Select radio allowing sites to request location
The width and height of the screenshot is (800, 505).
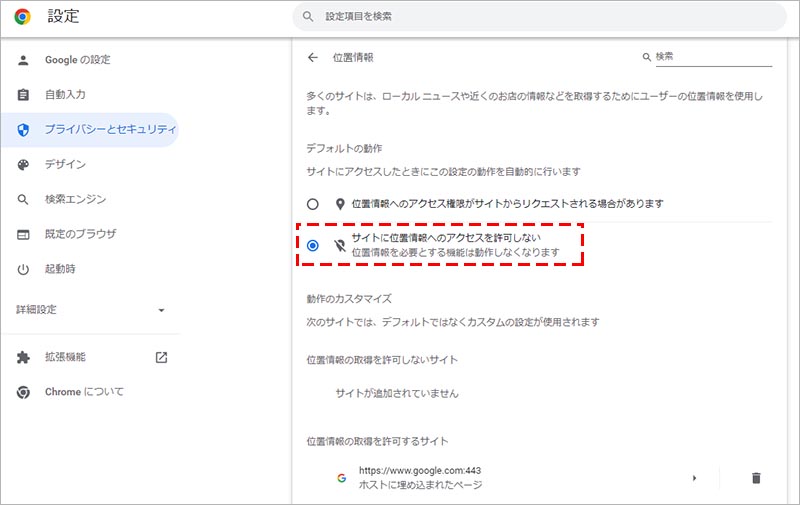[313, 204]
